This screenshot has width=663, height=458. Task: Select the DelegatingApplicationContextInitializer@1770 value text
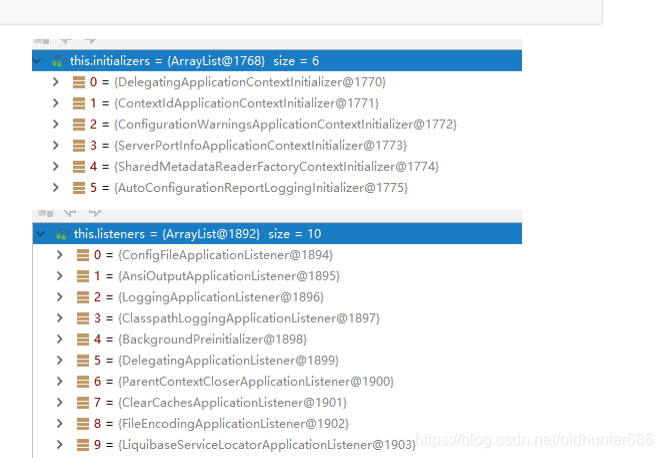click(x=250, y=82)
